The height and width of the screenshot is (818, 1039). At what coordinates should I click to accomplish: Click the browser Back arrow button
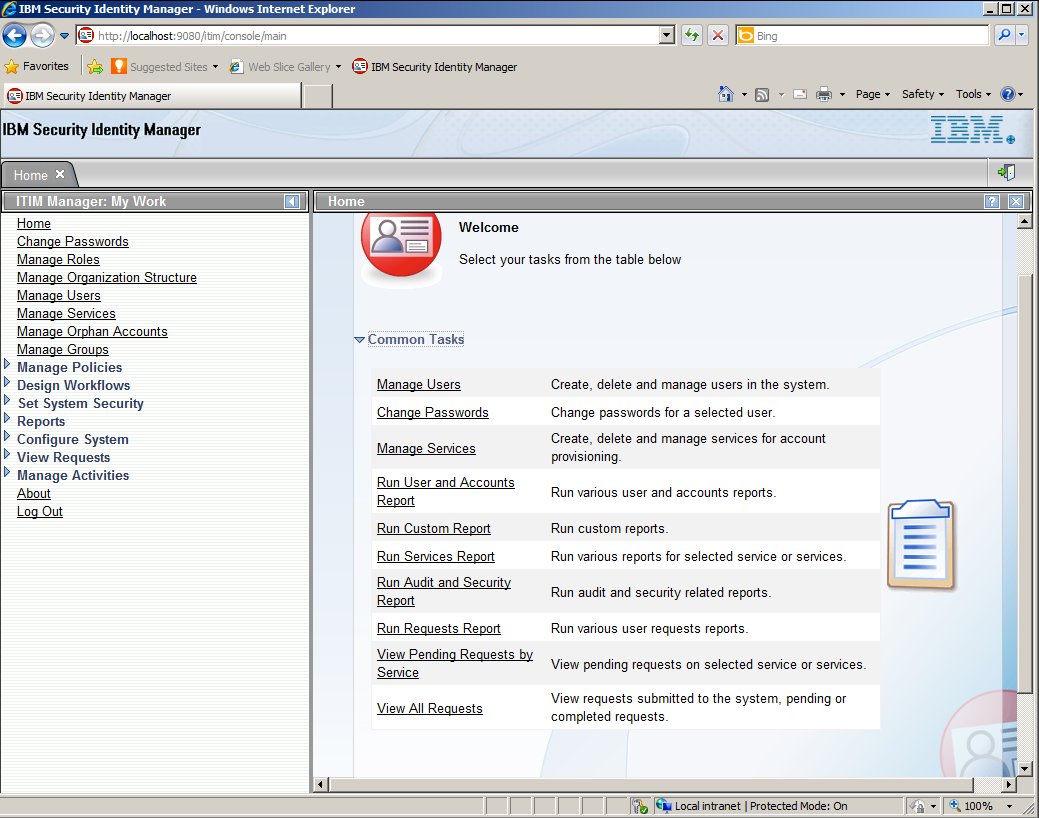coord(15,36)
